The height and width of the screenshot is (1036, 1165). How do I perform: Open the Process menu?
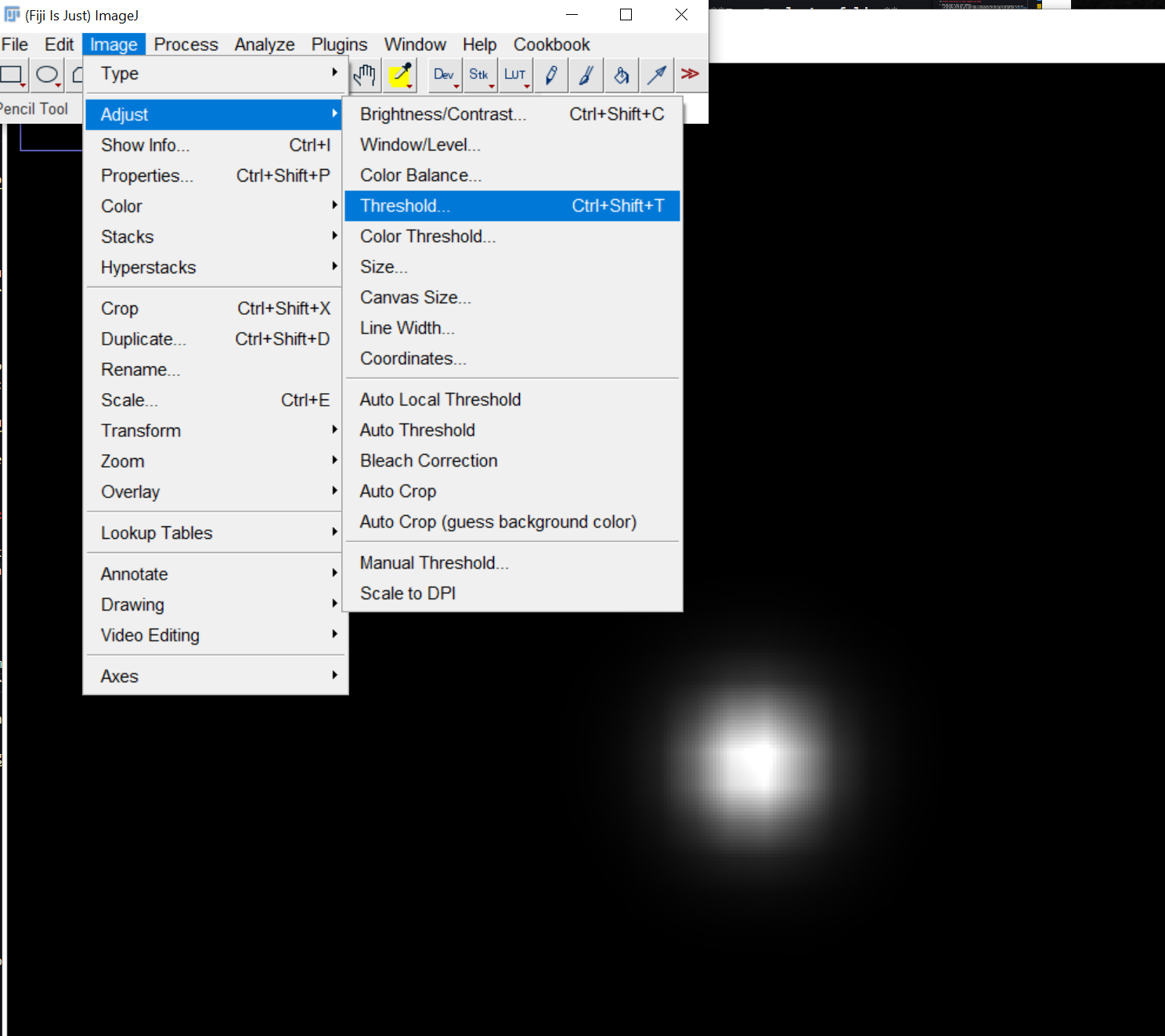186,45
